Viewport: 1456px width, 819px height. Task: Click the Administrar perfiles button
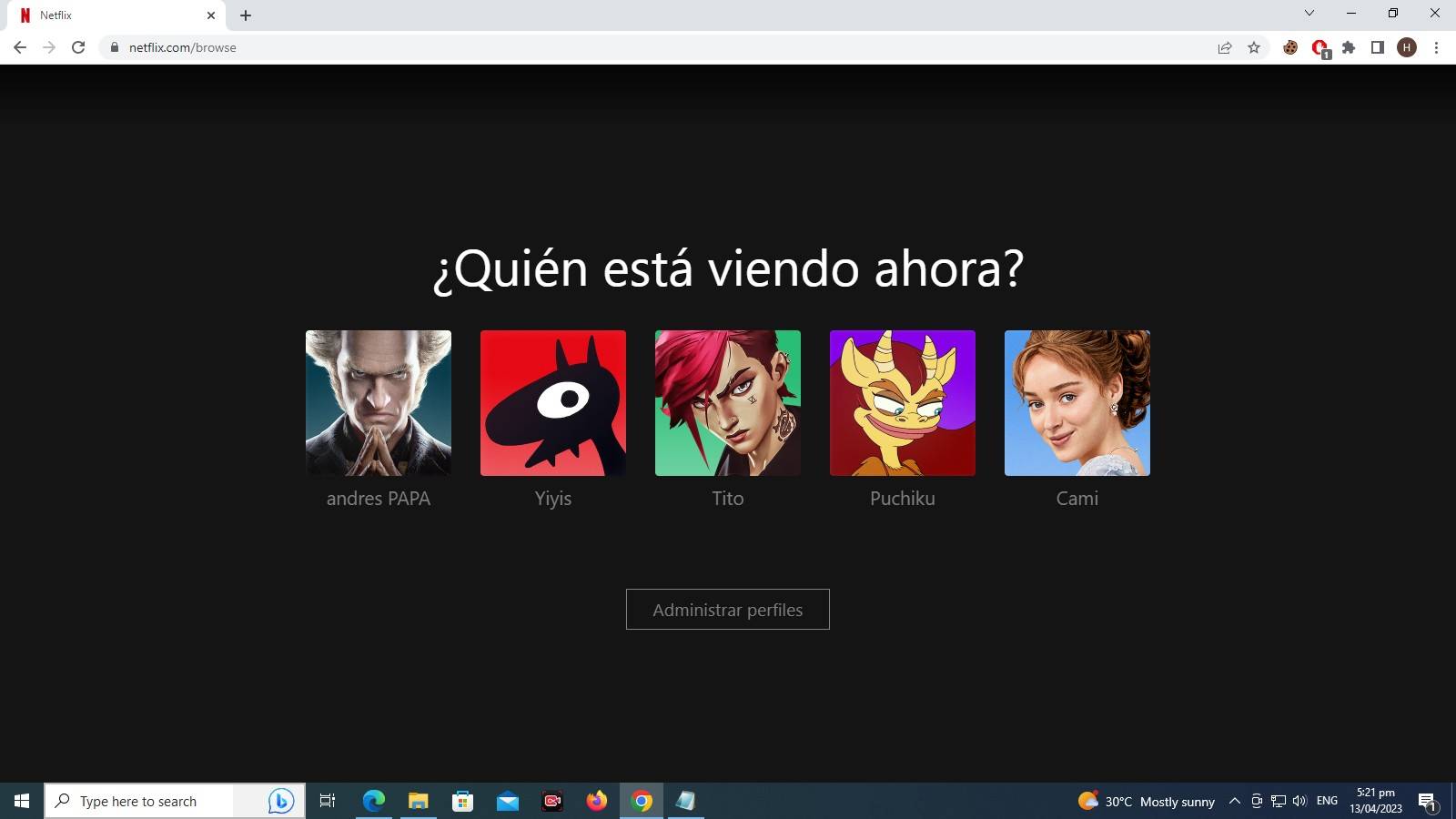tap(728, 610)
